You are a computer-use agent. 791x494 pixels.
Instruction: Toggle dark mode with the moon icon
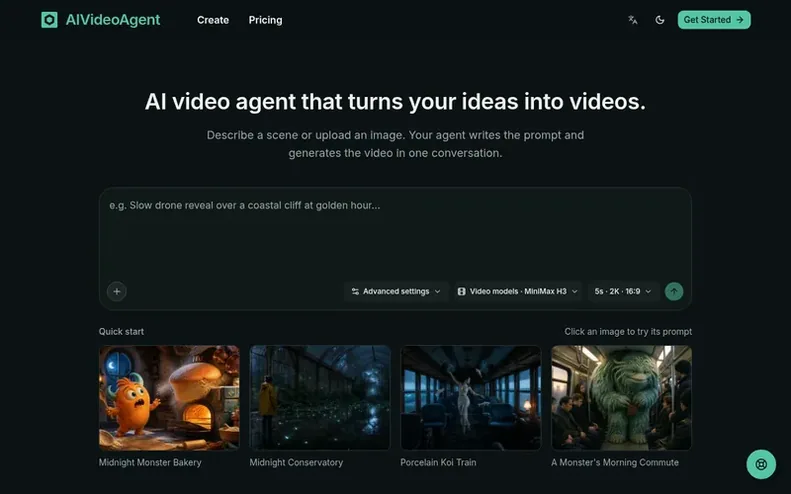[x=659, y=20]
